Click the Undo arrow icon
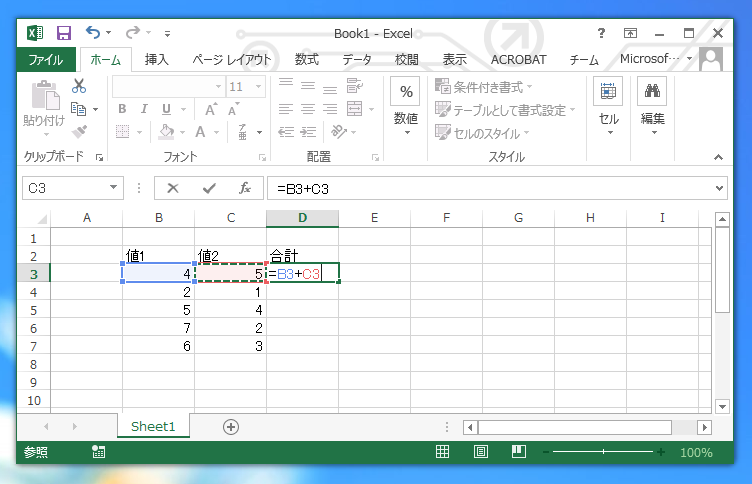The image size is (752, 484). coord(93,33)
